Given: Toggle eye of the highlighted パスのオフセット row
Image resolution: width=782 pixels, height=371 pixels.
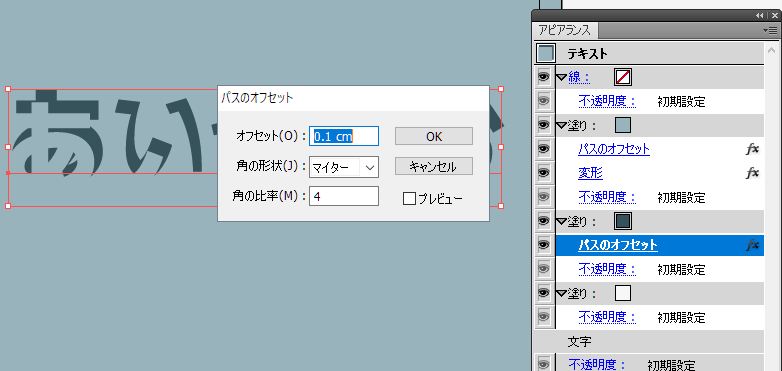Looking at the screenshot, I should pyautogui.click(x=544, y=245).
